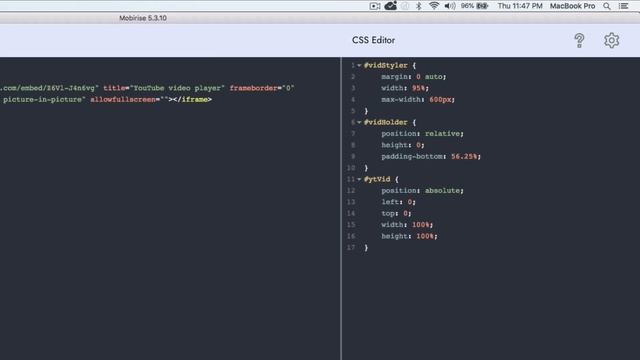Click the 'picture-in-picture' text in HTML
640x360 pixels.
click(44, 100)
